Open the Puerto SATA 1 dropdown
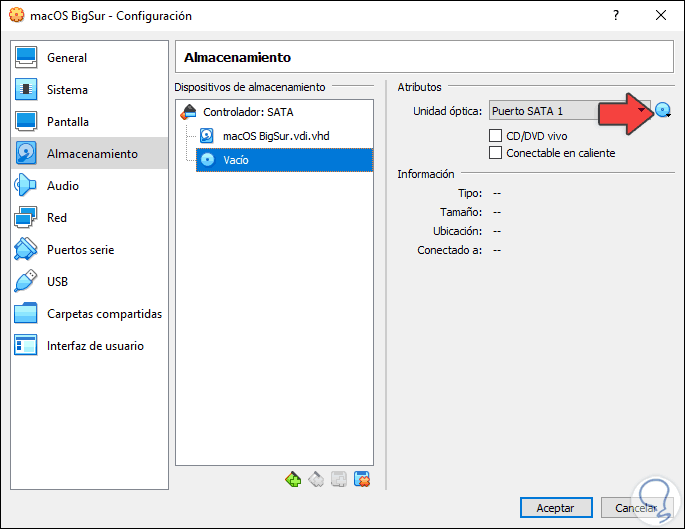Image resolution: width=685 pixels, height=529 pixels. point(570,111)
